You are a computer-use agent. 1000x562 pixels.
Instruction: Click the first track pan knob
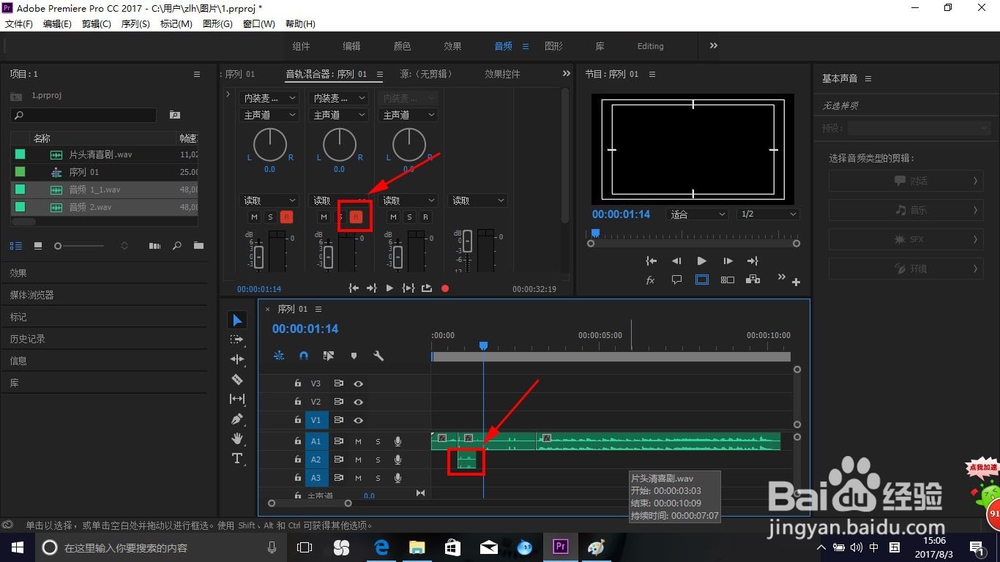click(270, 145)
